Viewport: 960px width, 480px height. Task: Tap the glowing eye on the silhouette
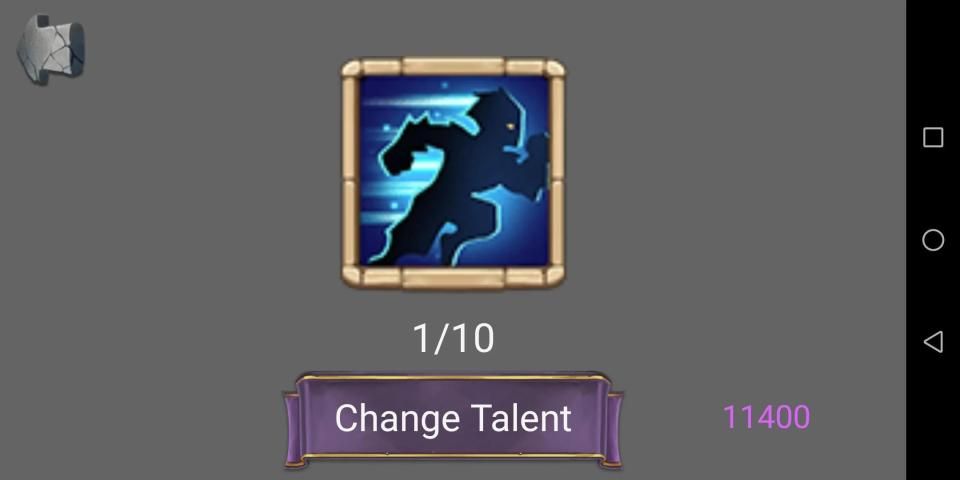click(509, 127)
